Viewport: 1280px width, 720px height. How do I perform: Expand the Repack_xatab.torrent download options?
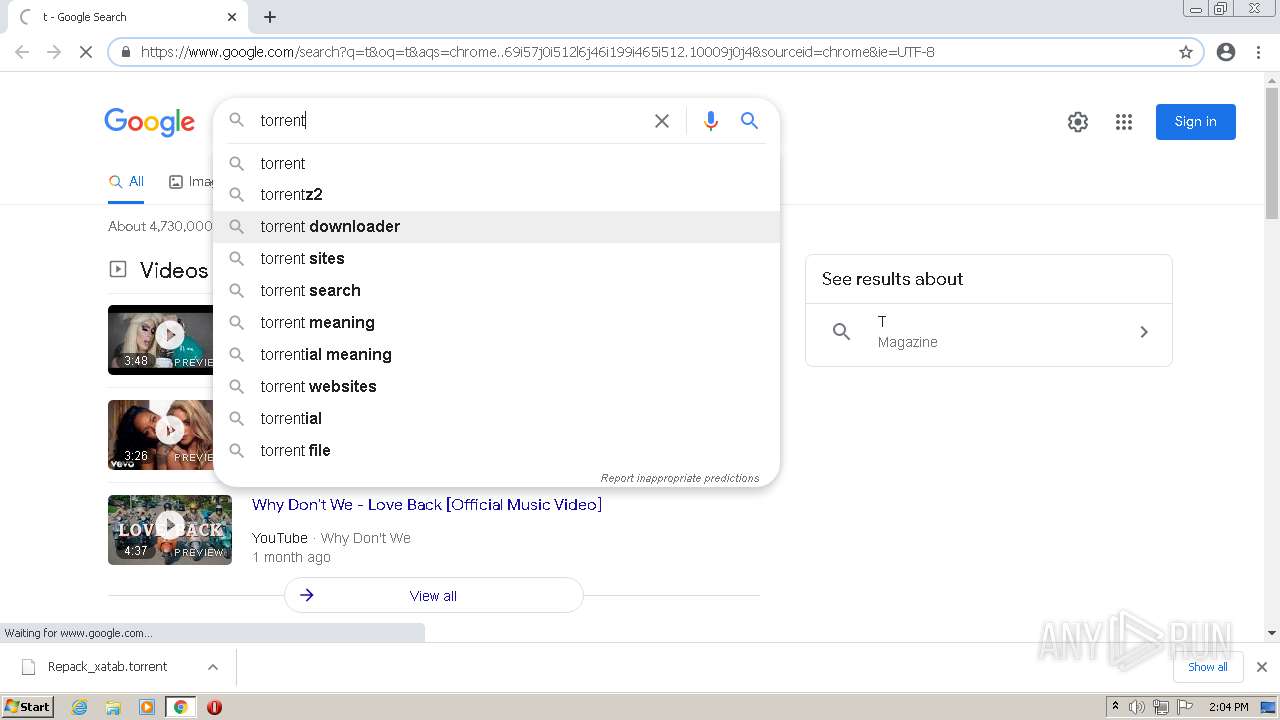tap(213, 667)
